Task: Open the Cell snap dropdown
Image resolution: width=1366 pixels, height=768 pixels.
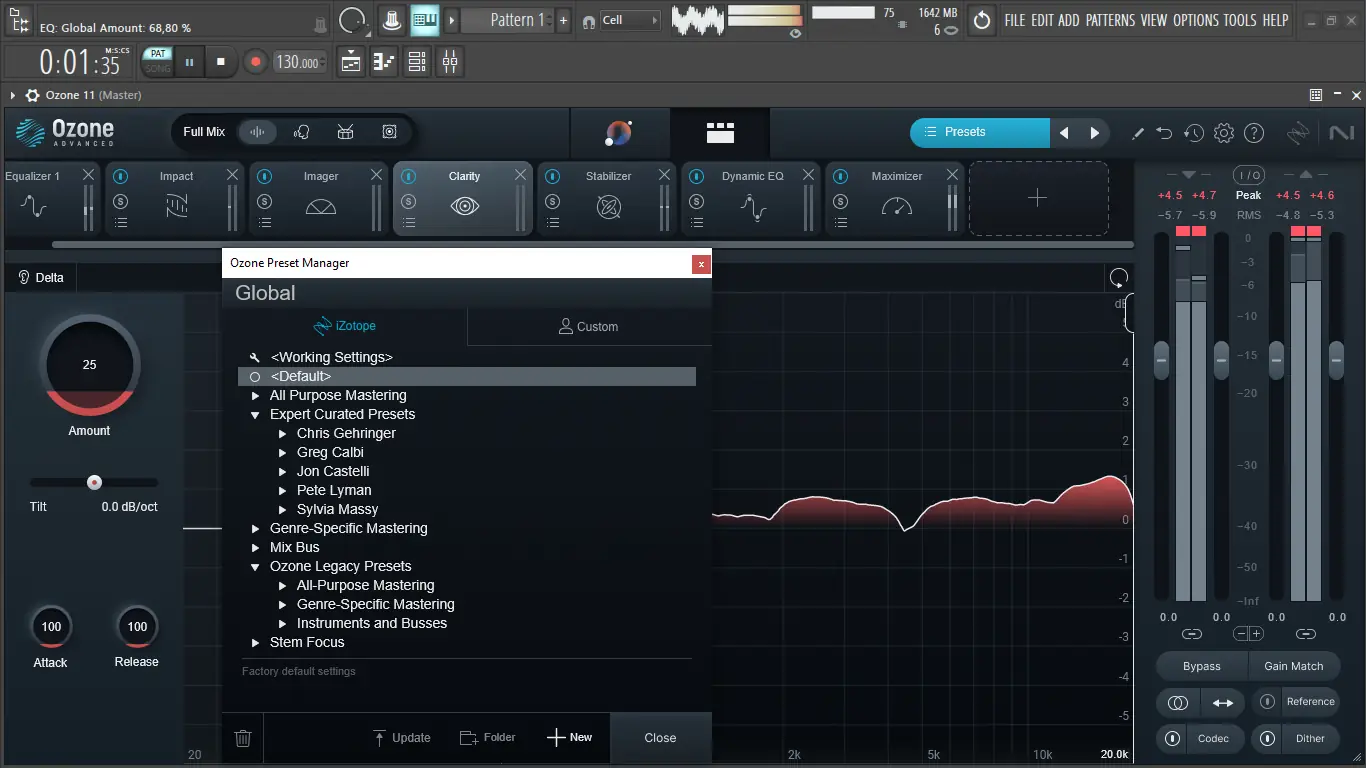Action: click(630, 20)
